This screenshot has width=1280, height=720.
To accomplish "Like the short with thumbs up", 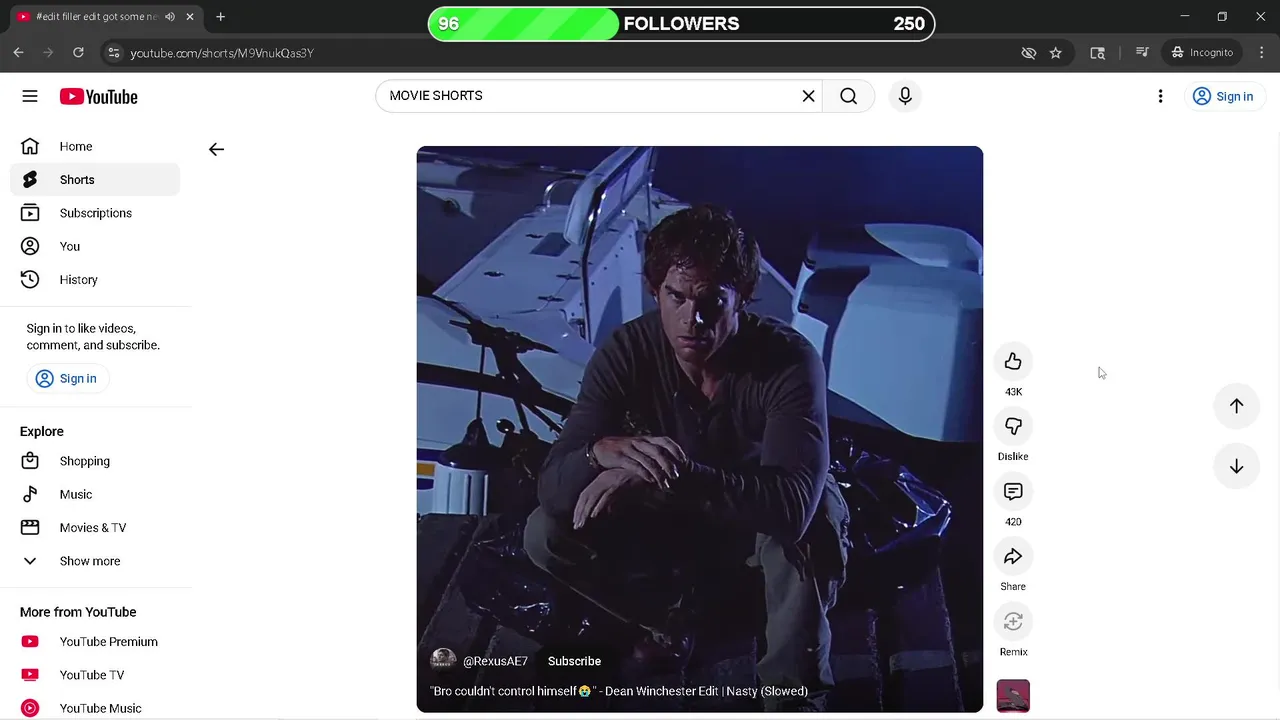I will [1013, 361].
